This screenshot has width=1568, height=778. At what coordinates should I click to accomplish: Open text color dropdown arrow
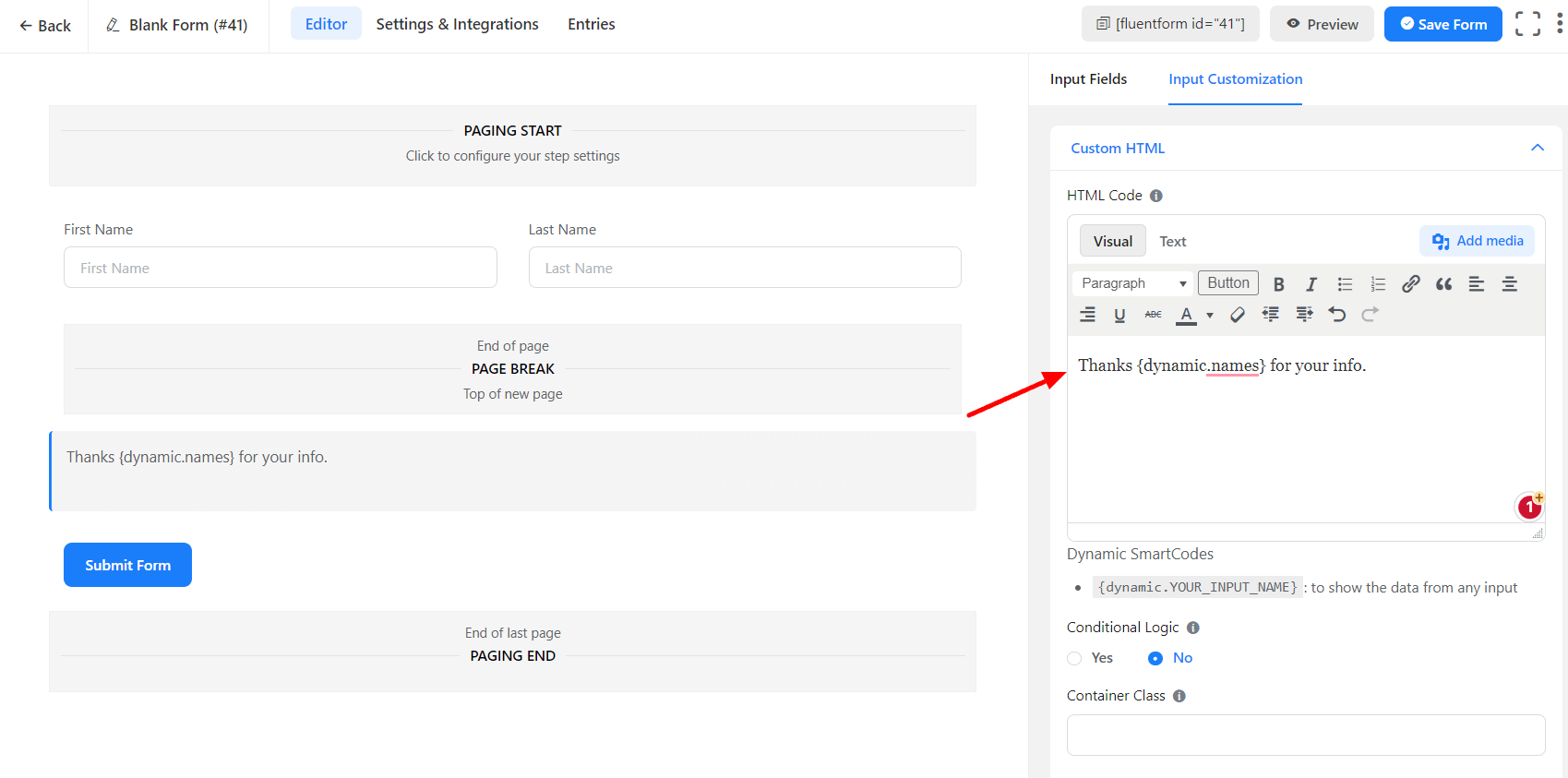(x=1210, y=316)
